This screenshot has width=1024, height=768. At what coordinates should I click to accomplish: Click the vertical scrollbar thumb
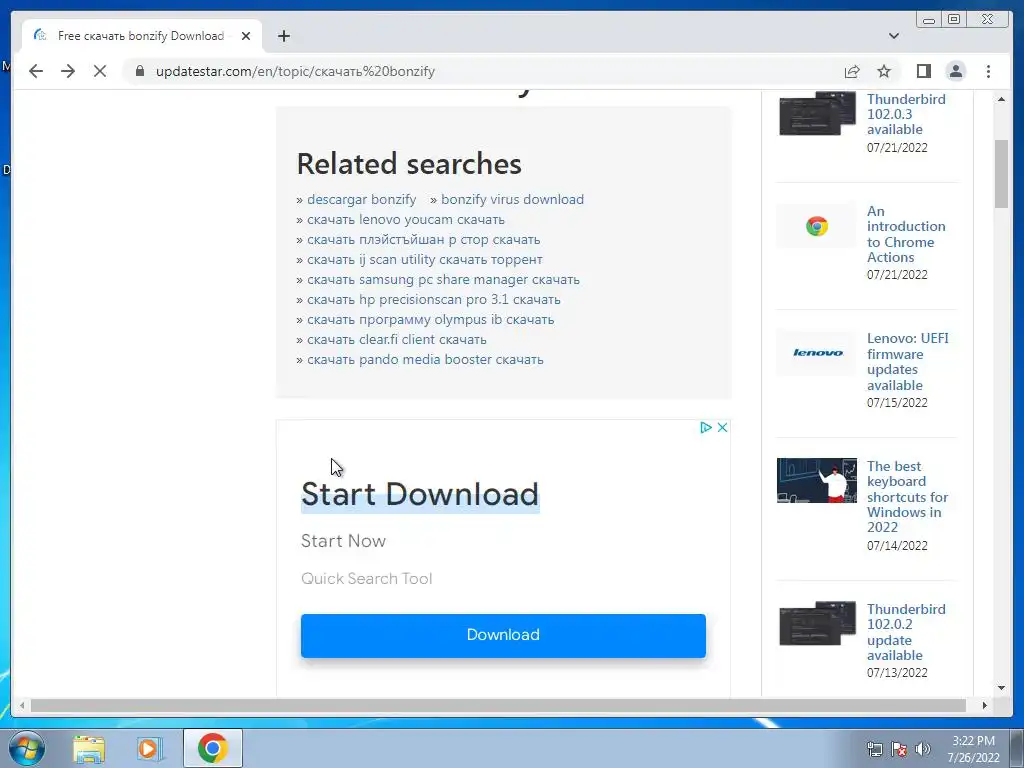pyautogui.click(x=1001, y=174)
